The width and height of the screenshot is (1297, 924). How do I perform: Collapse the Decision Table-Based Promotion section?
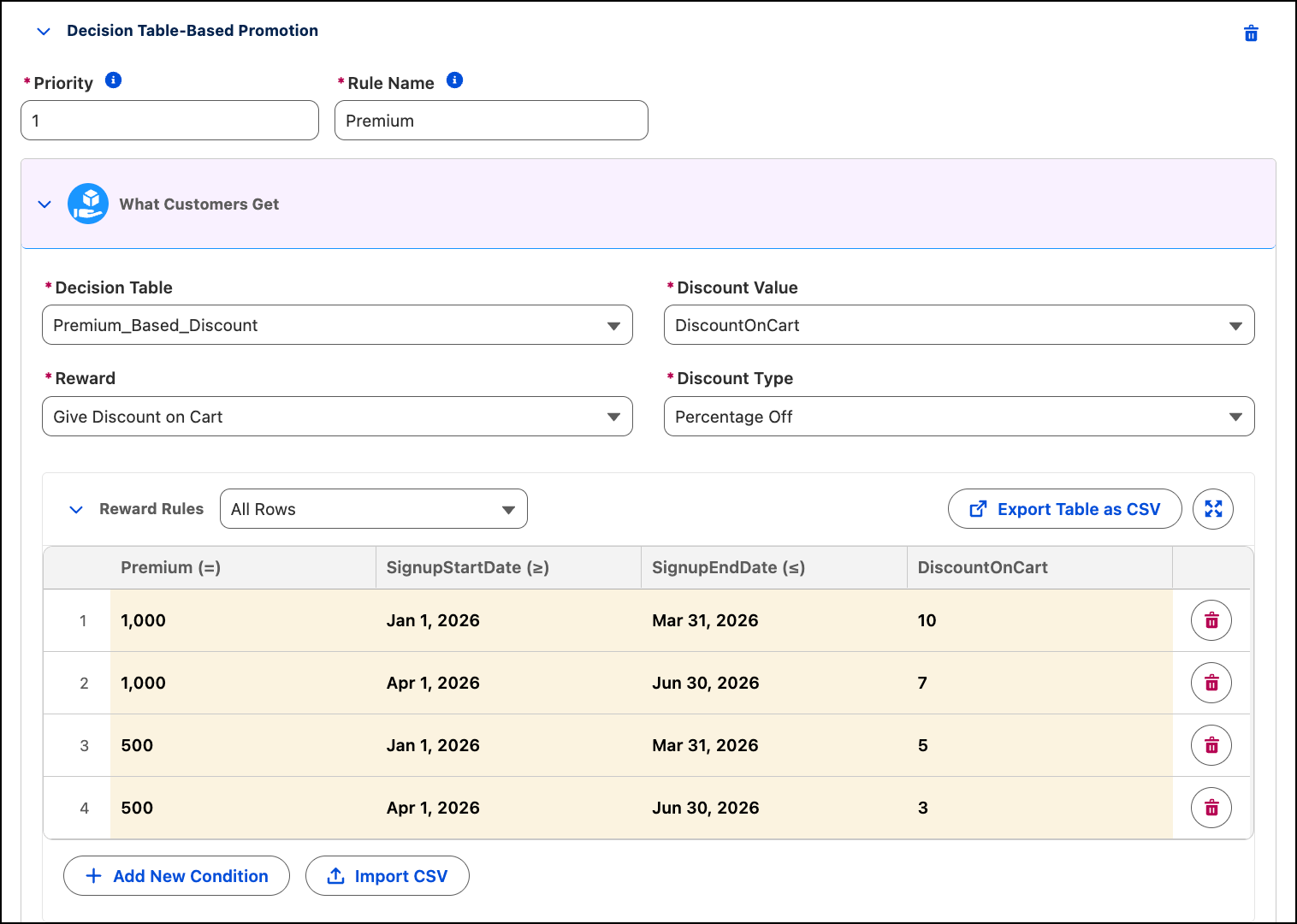pos(44,32)
